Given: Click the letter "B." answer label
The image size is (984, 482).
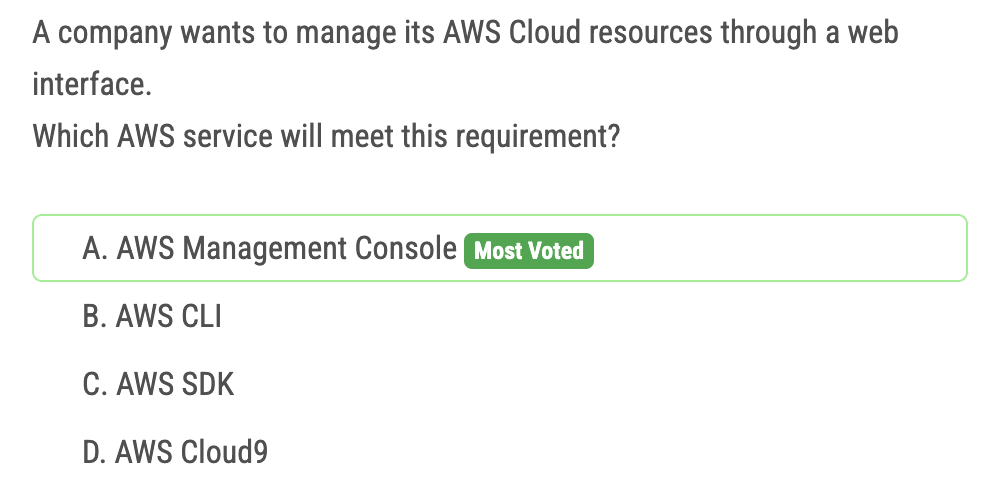Looking at the screenshot, I should pos(95,316).
